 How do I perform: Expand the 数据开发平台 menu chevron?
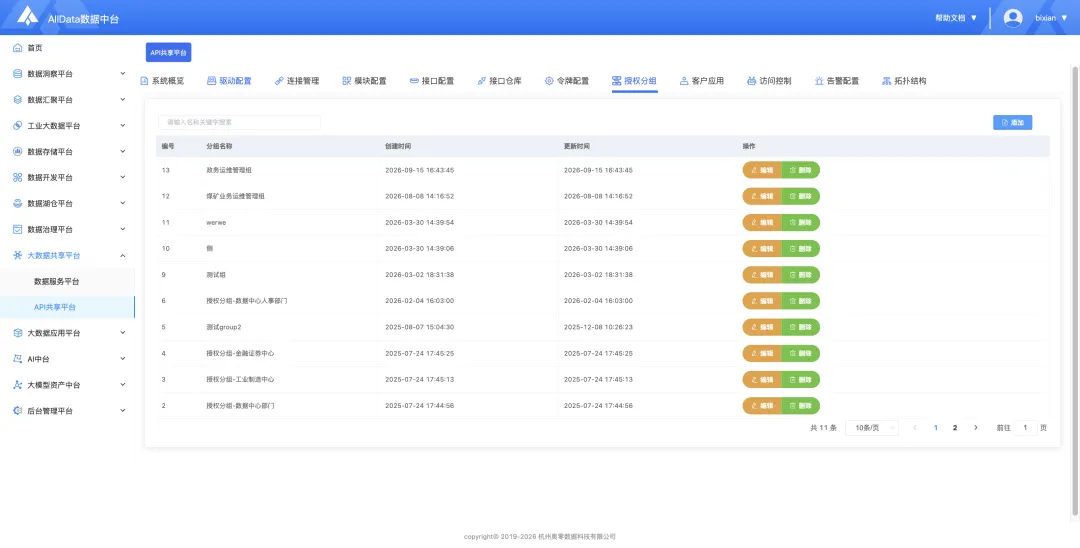[123, 177]
